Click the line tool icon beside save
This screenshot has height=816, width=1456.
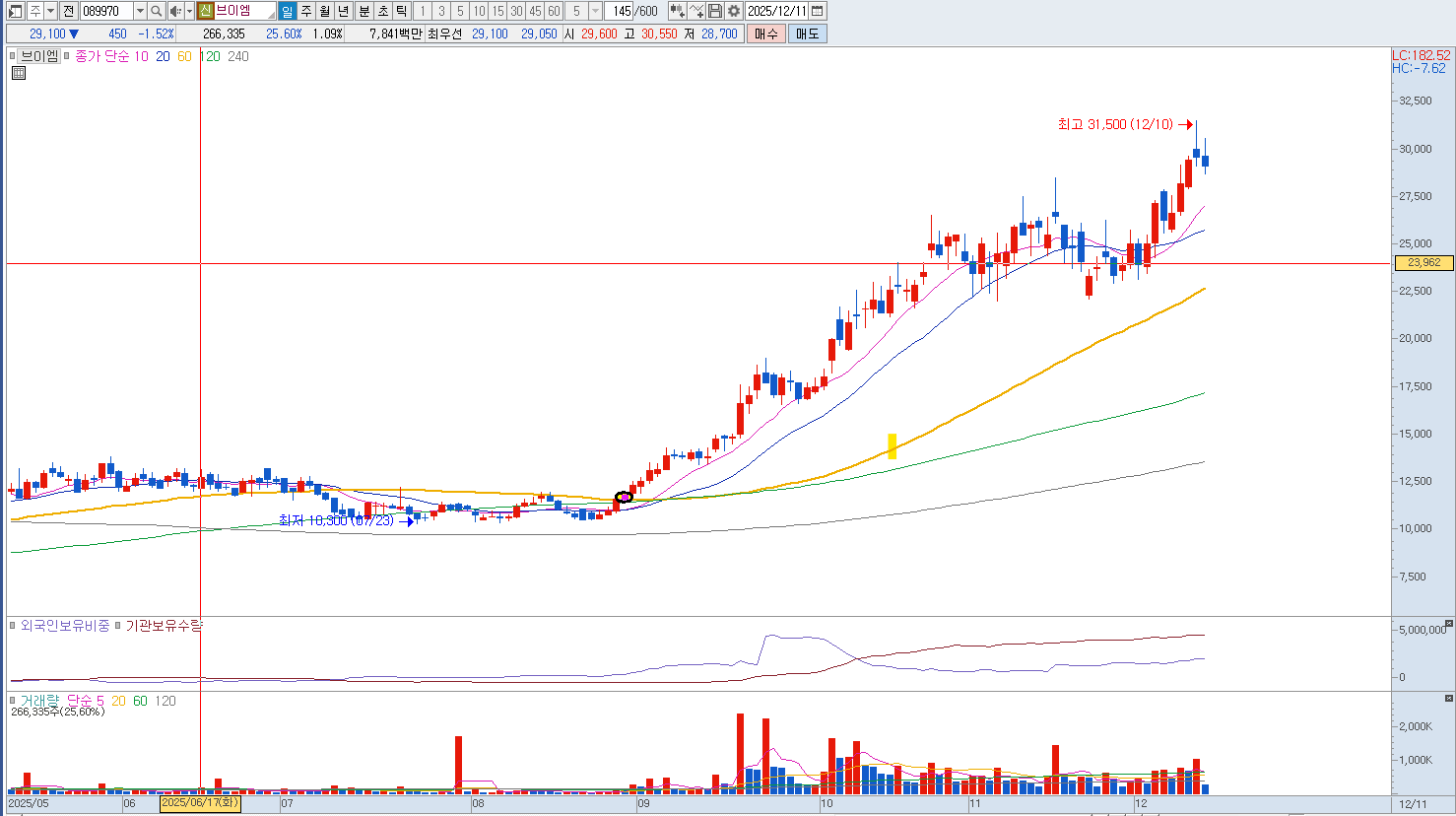696,11
